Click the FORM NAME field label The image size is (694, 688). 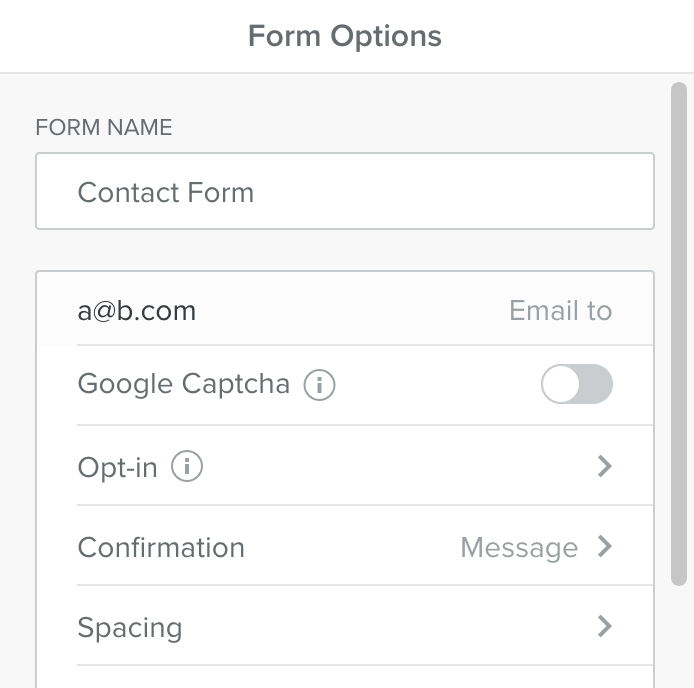point(104,128)
